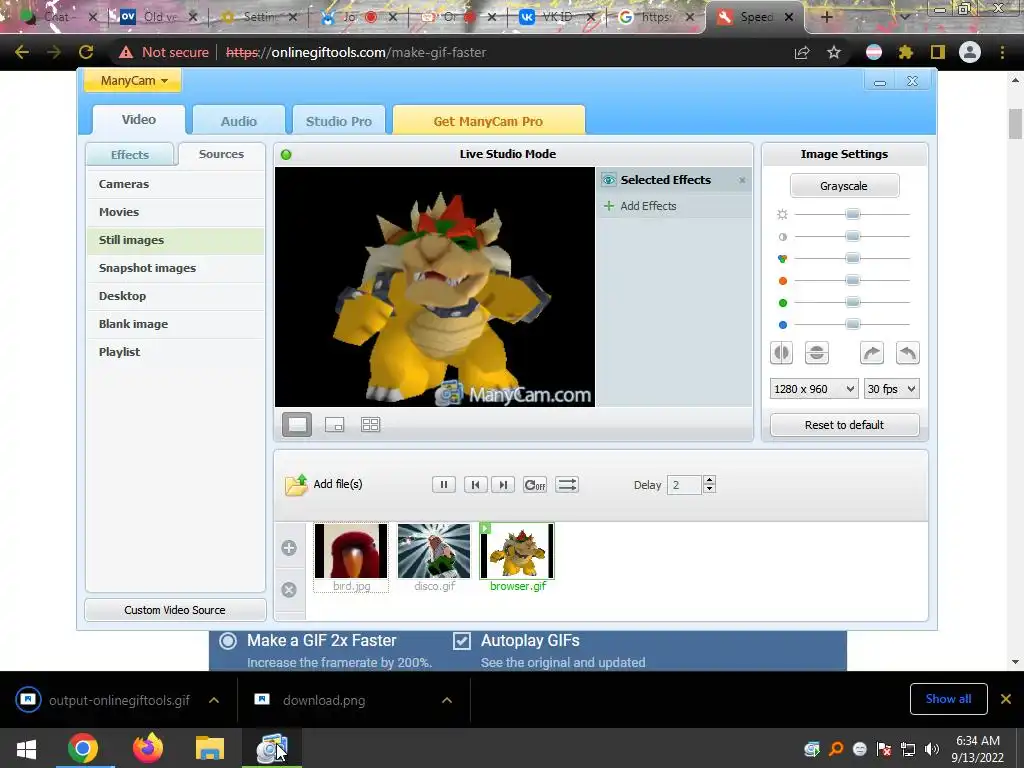Close the Selected Effects panel

(742, 180)
